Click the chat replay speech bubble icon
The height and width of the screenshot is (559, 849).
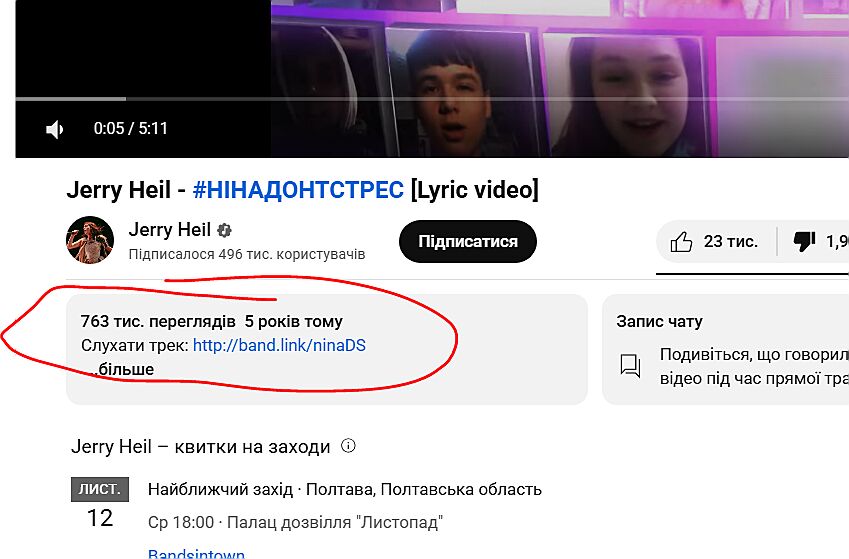coord(630,366)
